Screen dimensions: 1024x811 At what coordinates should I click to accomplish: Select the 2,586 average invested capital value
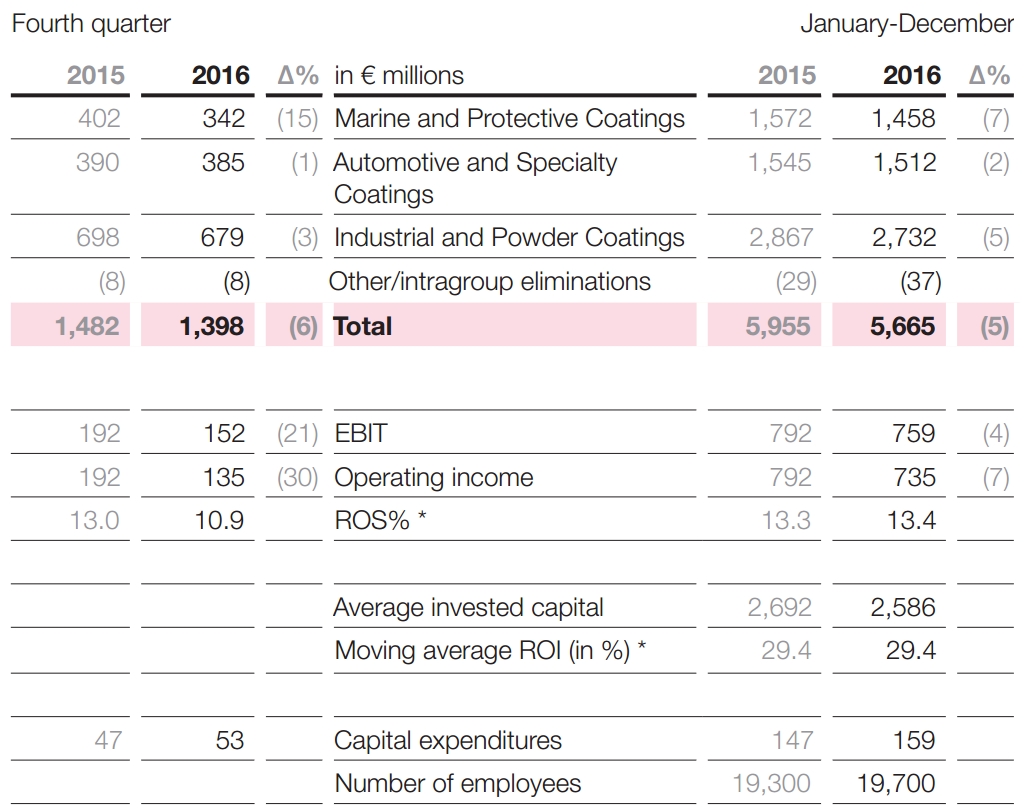[x=903, y=608]
